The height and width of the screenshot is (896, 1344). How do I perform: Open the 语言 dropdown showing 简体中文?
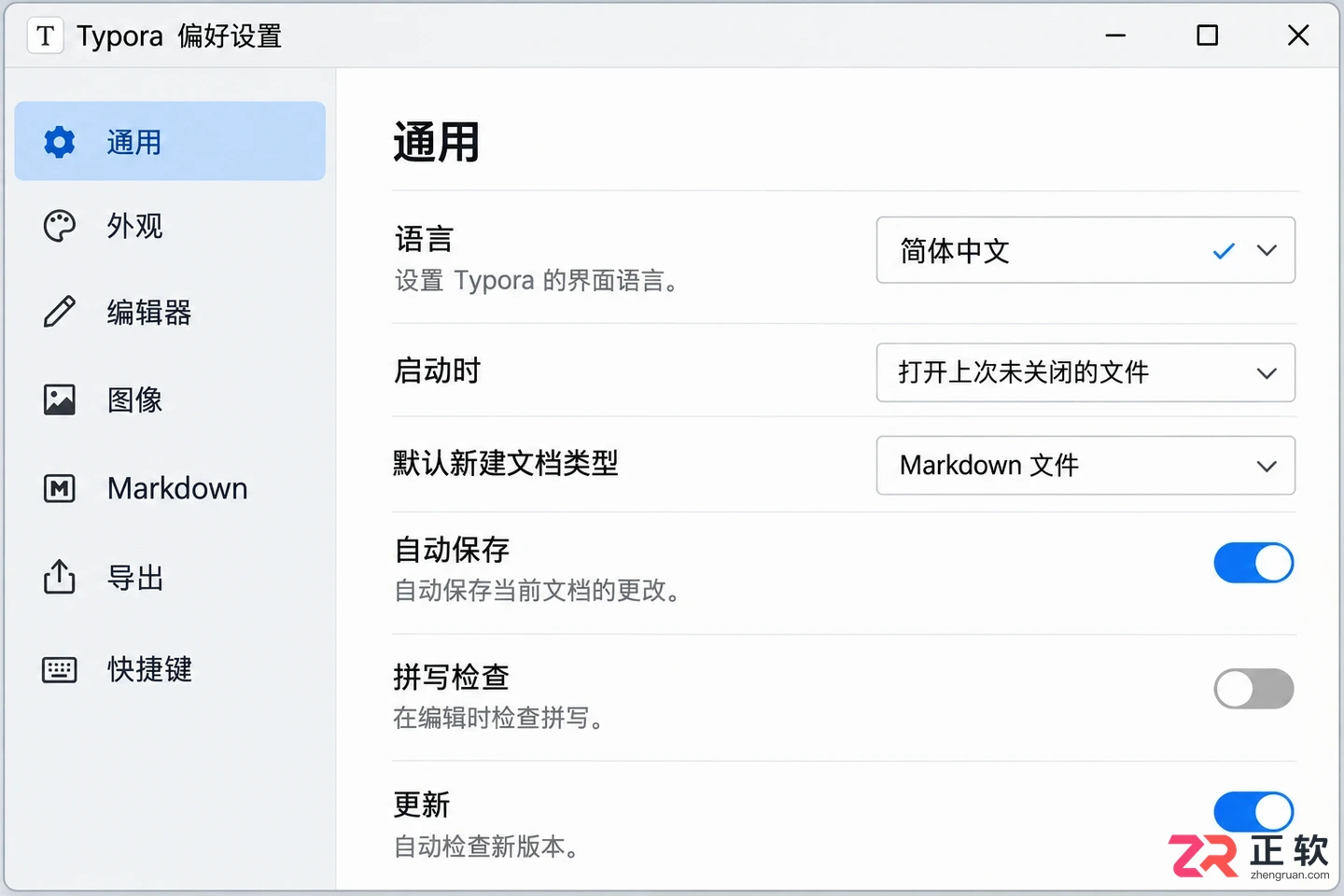tap(1085, 250)
